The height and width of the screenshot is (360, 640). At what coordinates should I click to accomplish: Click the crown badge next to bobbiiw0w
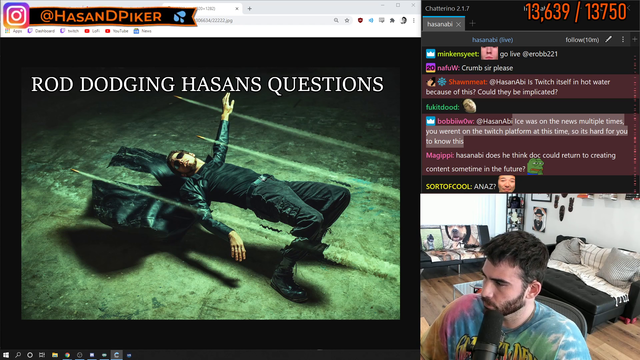431,121
